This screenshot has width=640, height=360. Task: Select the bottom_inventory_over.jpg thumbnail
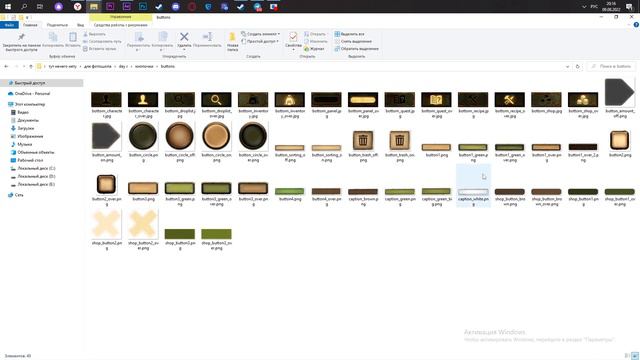pyautogui.click(x=290, y=100)
